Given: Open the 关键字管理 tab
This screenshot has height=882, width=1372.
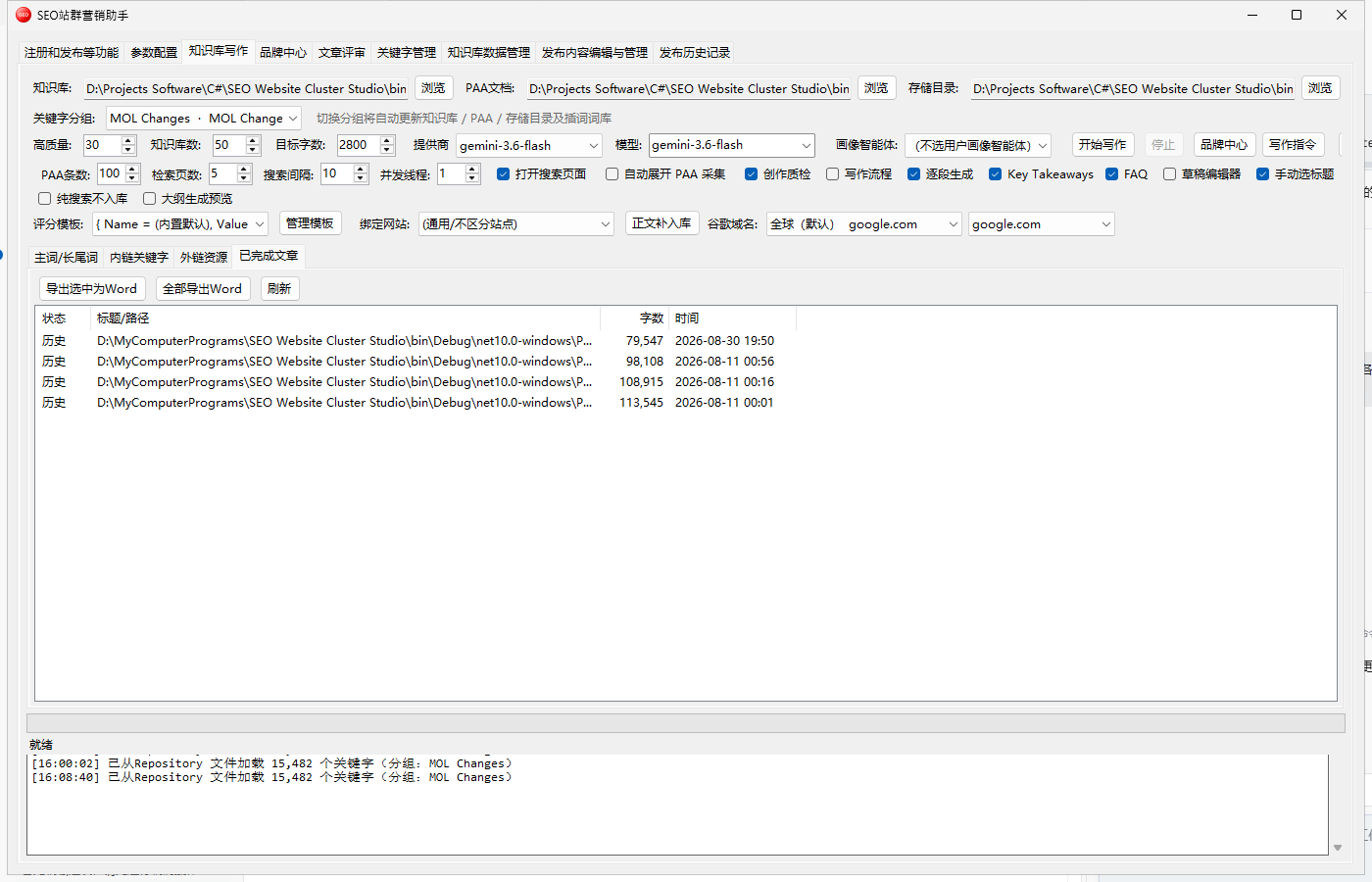Looking at the screenshot, I should point(407,53).
